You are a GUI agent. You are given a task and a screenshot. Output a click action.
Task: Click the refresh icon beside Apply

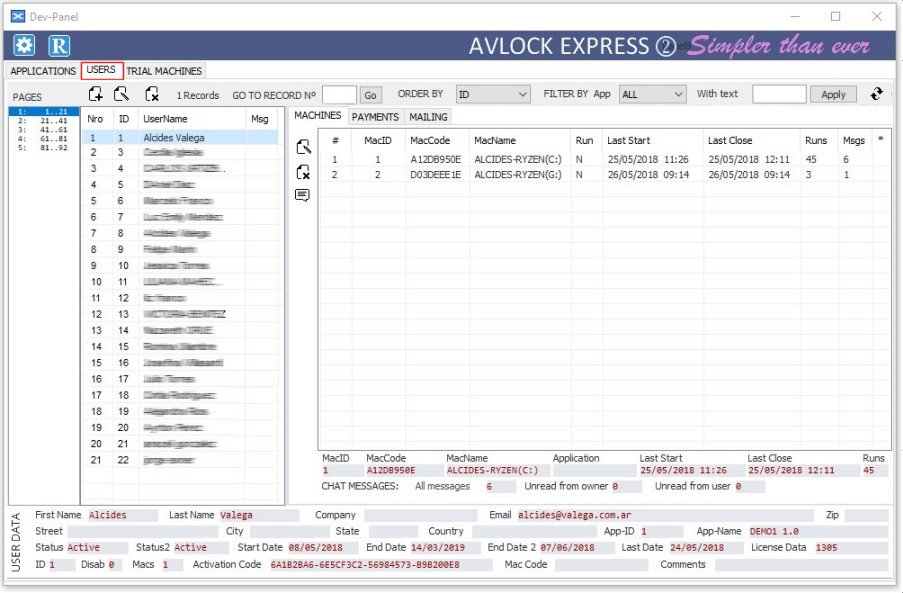click(x=877, y=94)
